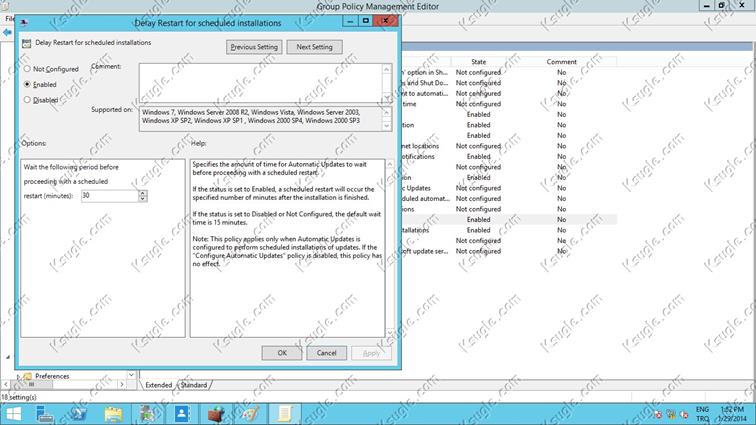Click the ENG language indicator in the tray
Viewport: 756px width, 425px height.
click(702, 409)
